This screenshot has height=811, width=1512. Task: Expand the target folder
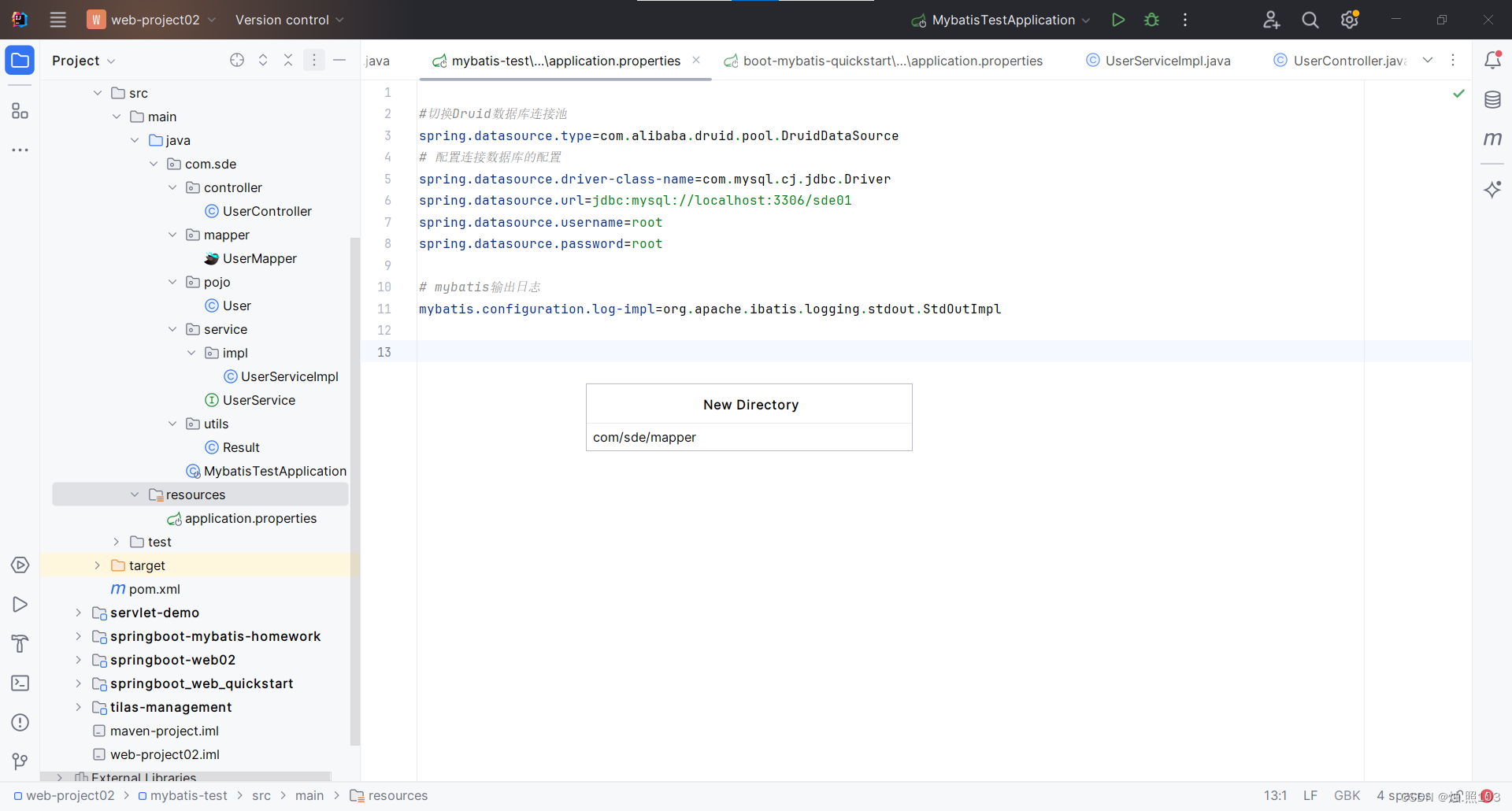point(98,565)
